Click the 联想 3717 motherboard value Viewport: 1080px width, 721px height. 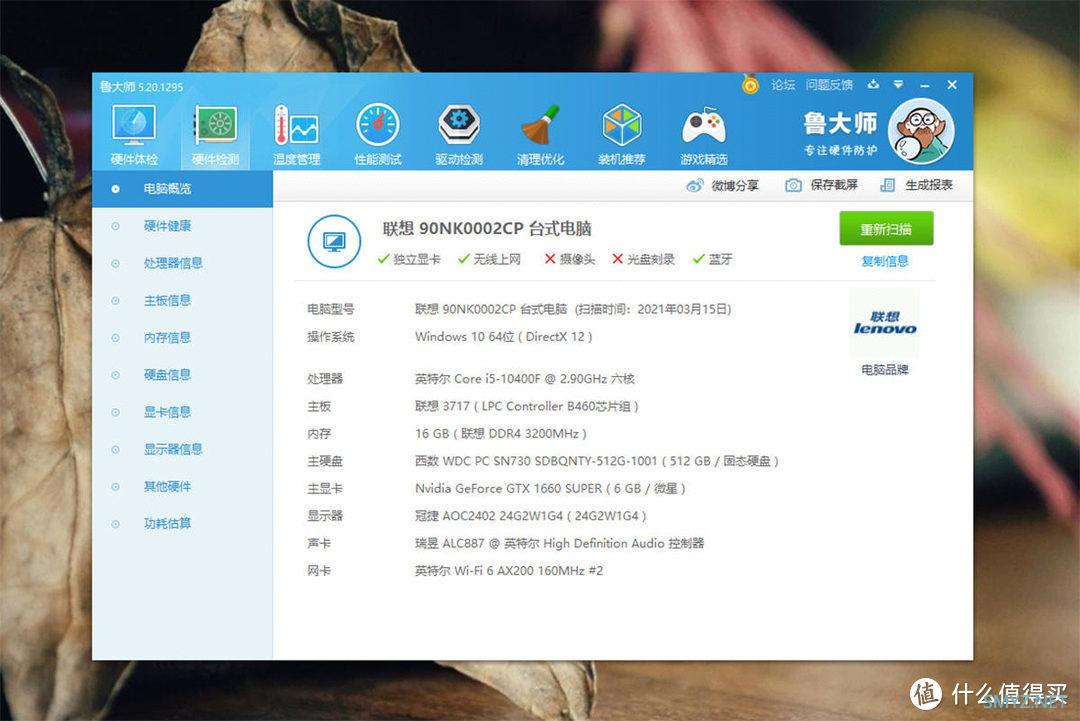tap(527, 406)
